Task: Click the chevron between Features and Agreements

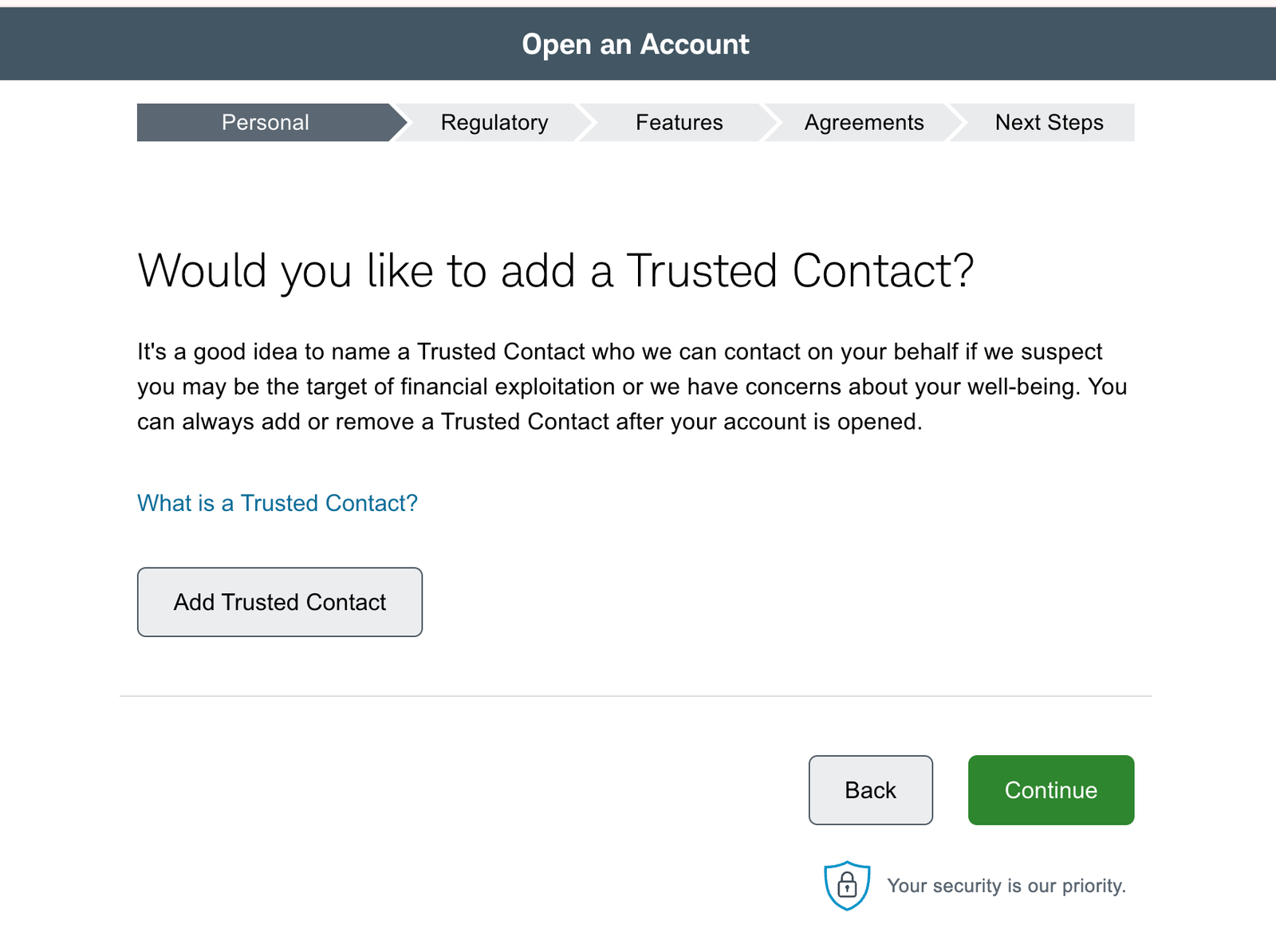Action: pyautogui.click(x=771, y=123)
